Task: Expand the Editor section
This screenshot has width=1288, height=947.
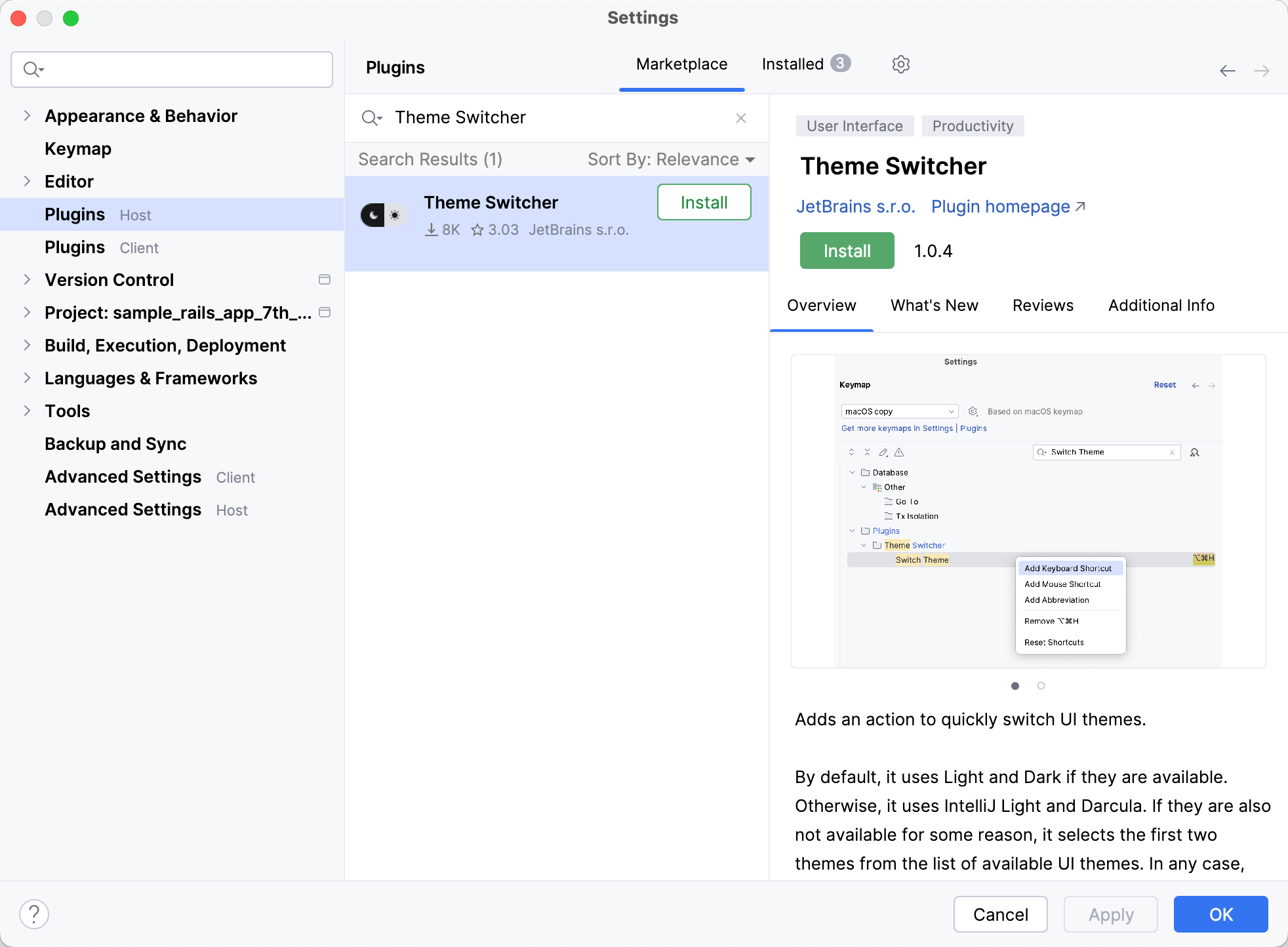Action: (x=27, y=181)
